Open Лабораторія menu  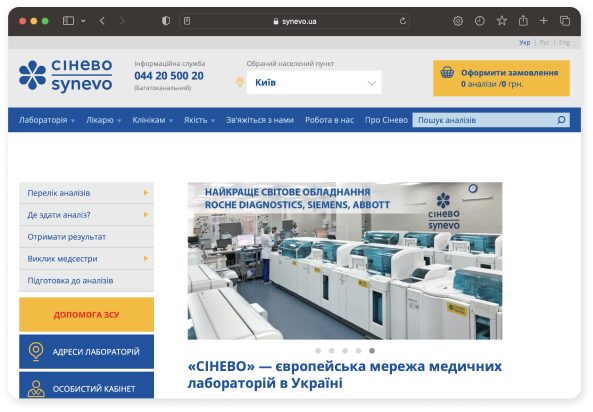[x=47, y=120]
